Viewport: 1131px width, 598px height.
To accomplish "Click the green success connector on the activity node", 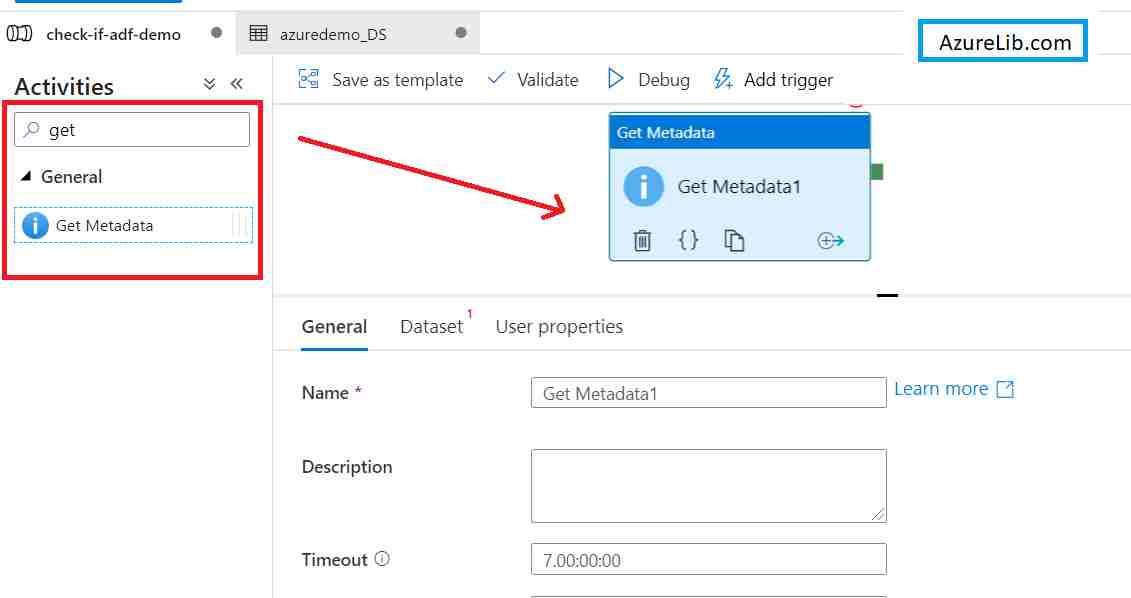I will (877, 172).
